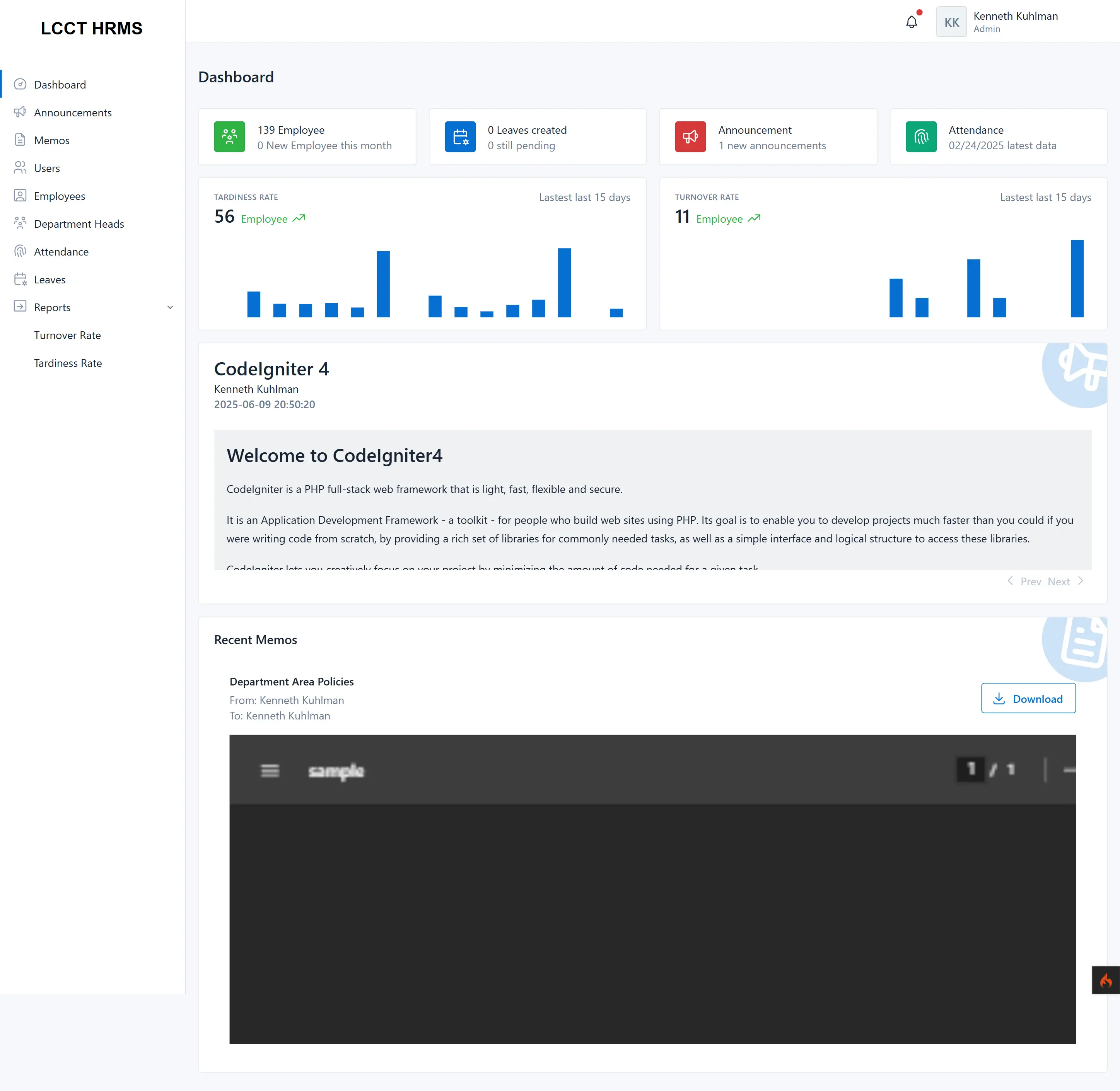Viewport: 1120px width, 1091px height.
Task: Go to next announcement arrow
Action: tap(1081, 581)
